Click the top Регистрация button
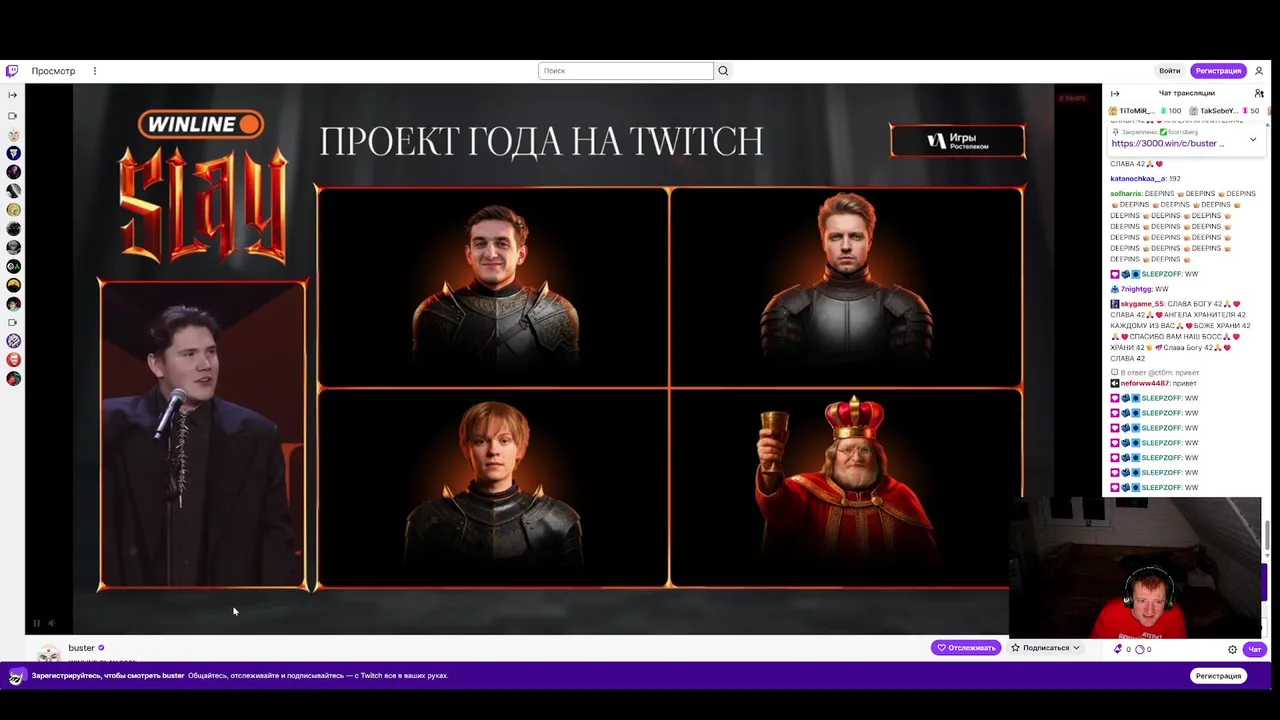The height and width of the screenshot is (720, 1280). 1218,71
